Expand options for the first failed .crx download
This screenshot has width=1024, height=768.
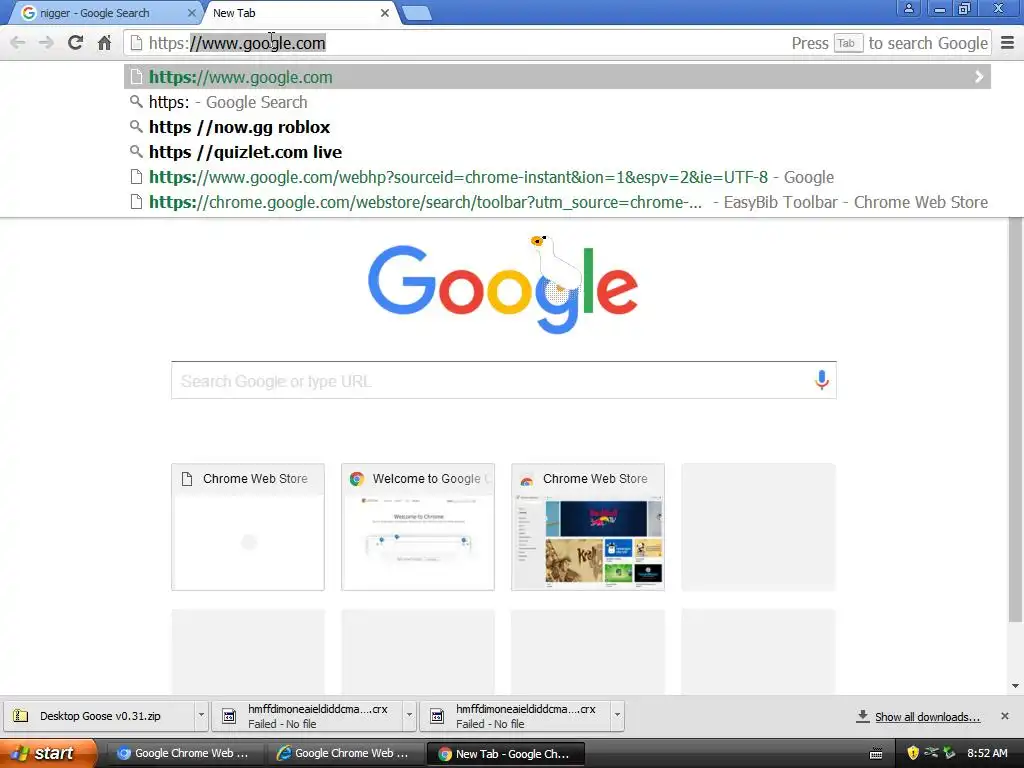pos(409,715)
